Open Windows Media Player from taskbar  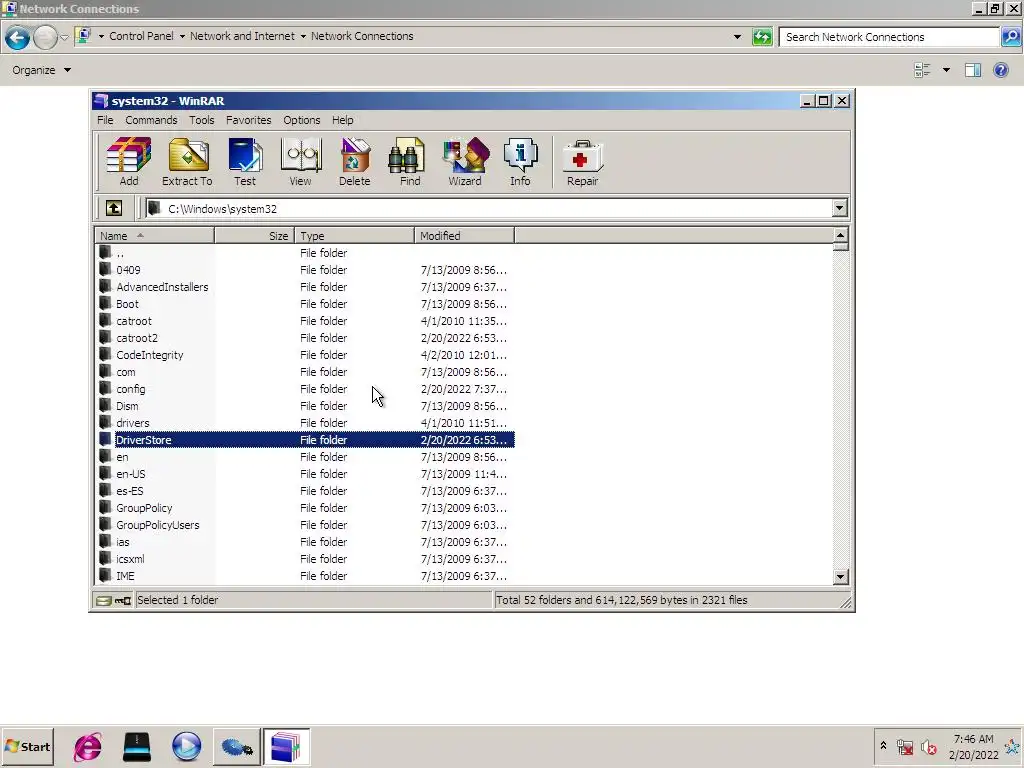click(x=187, y=746)
